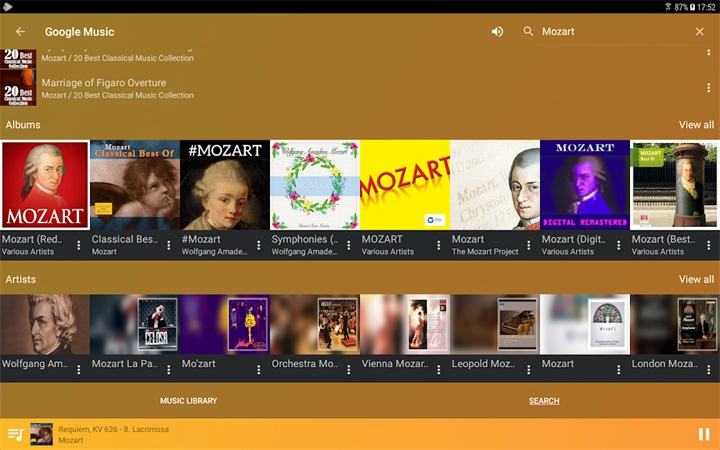Select the Search tab

tap(544, 401)
